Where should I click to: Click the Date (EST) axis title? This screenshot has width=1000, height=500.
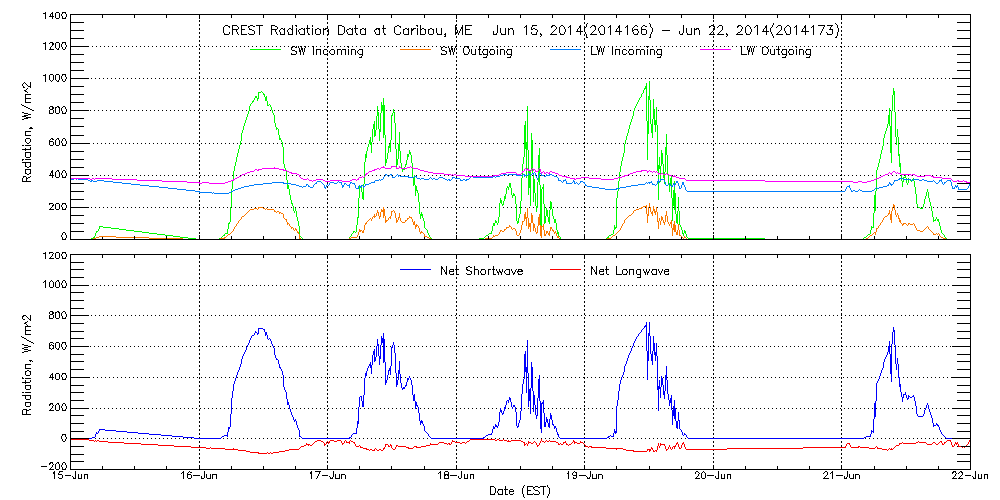[521, 491]
